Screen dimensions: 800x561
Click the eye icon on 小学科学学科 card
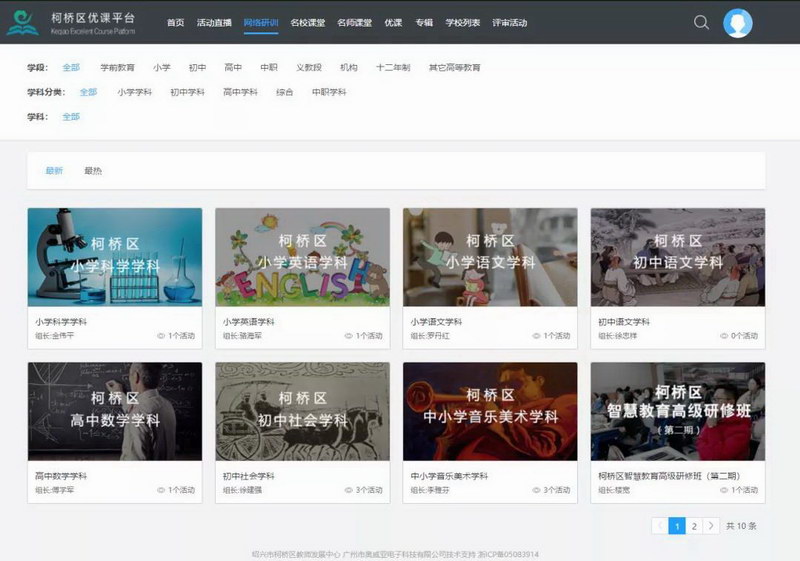pyautogui.click(x=161, y=336)
